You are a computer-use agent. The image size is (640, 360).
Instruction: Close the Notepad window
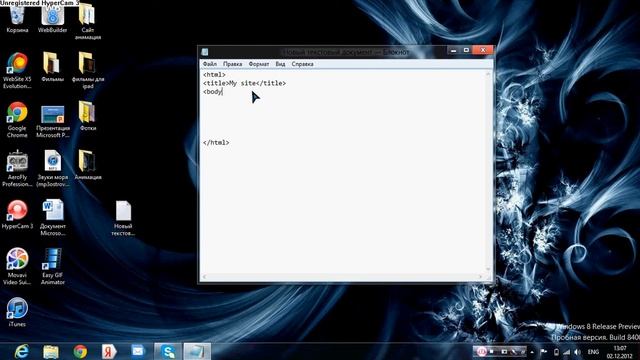(483, 50)
